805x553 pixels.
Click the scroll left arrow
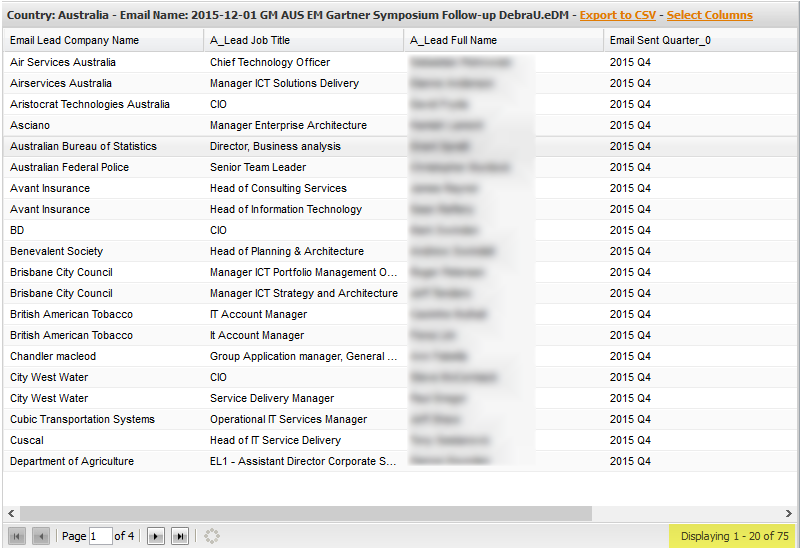[x=11, y=513]
